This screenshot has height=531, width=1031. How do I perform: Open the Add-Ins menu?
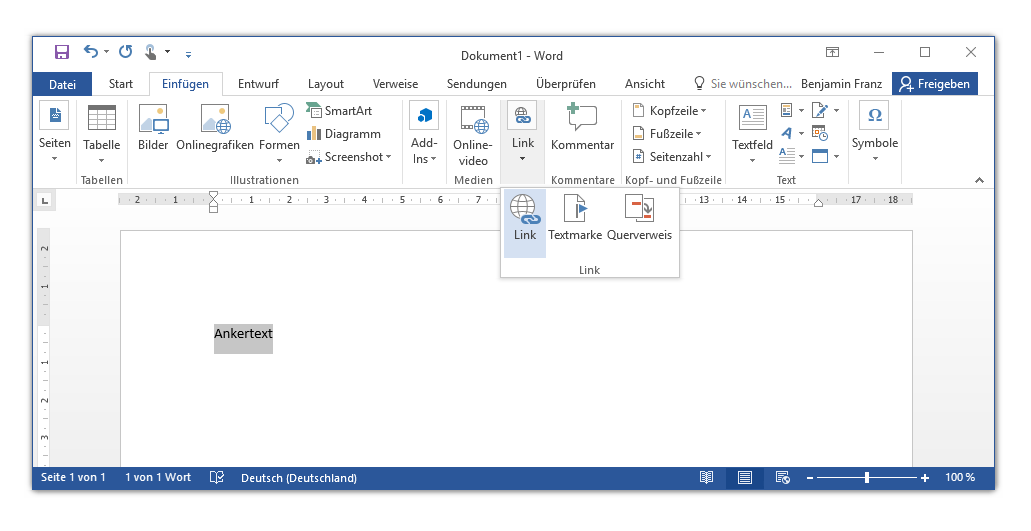(x=424, y=134)
